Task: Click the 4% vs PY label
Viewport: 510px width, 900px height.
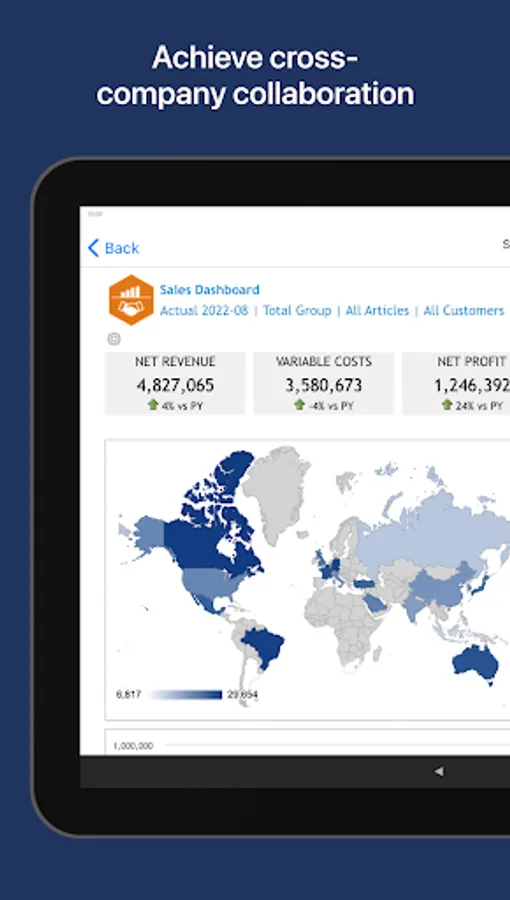Action: [x=182, y=405]
